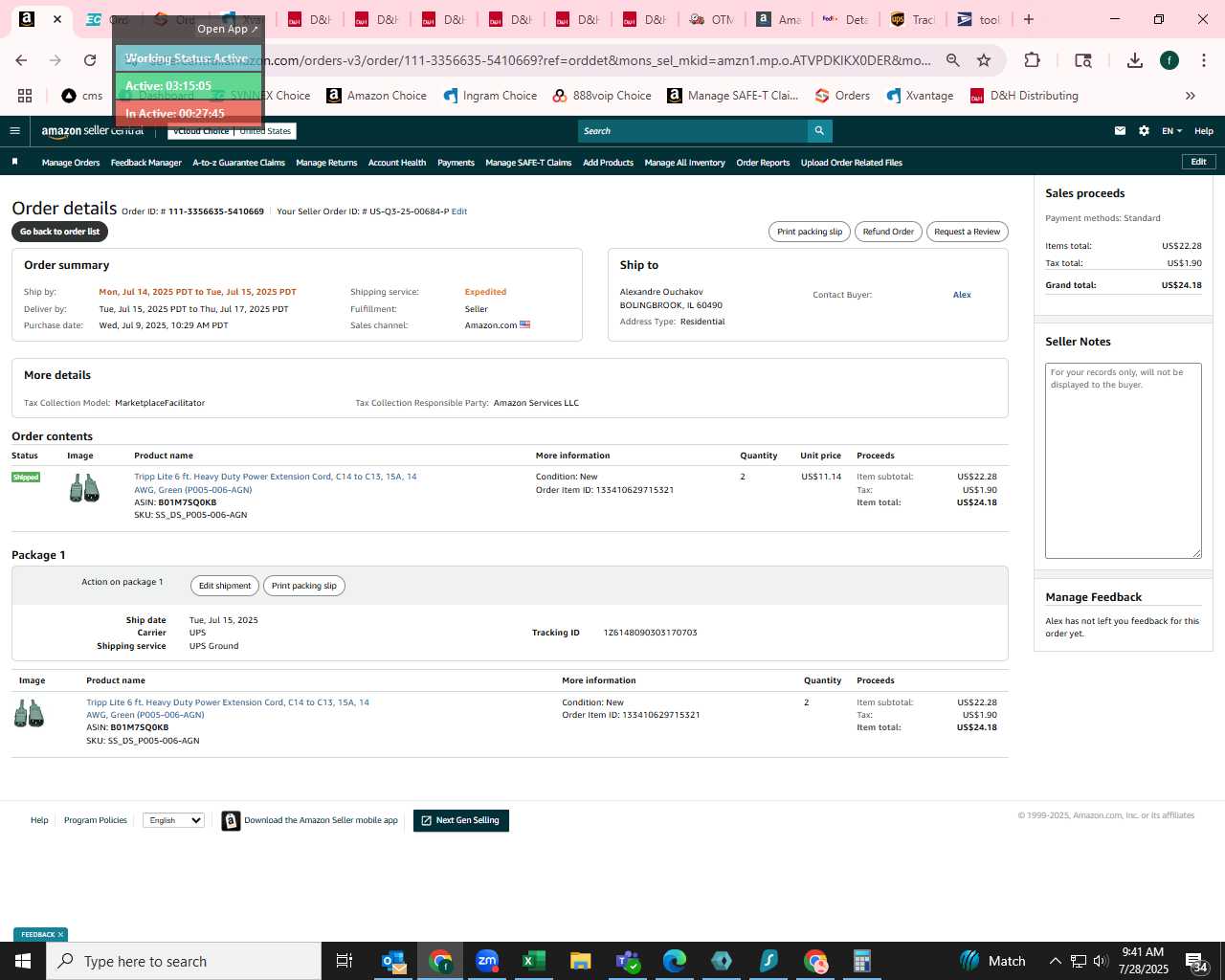Open A-to-z Guarantee Claims menu item
The image size is (1225, 980).
pos(238,163)
